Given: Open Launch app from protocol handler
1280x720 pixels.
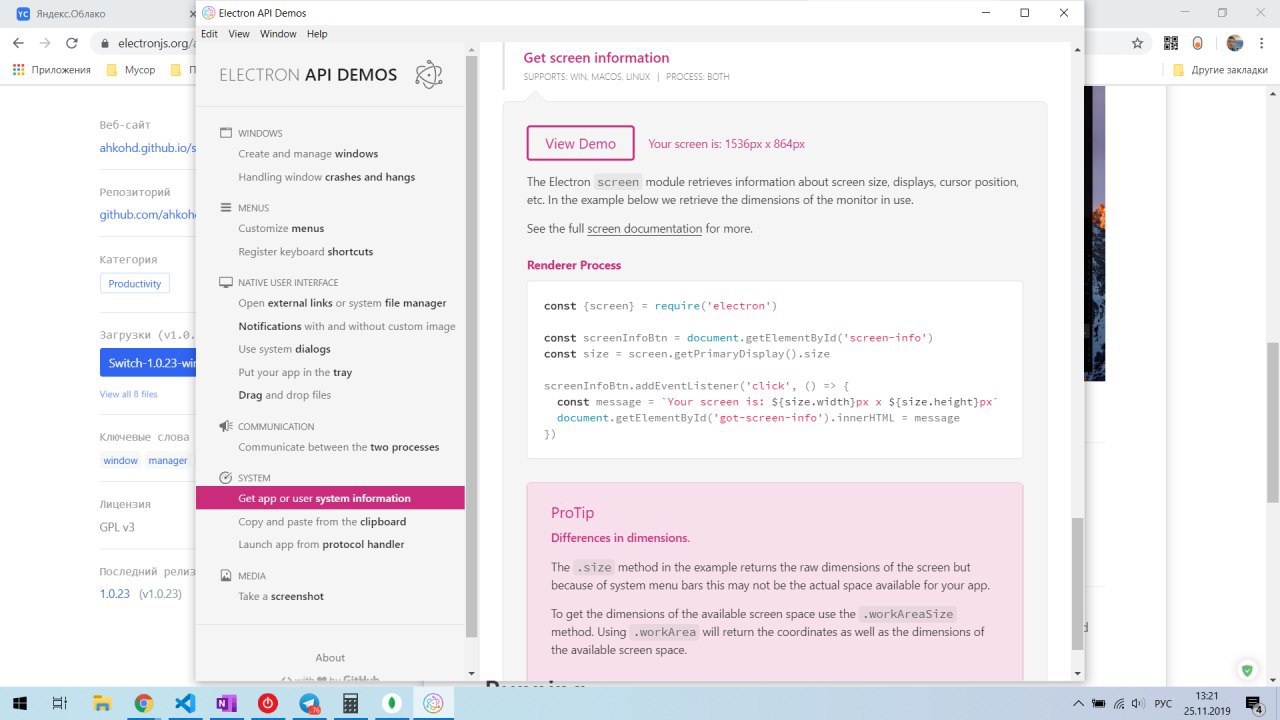Looking at the screenshot, I should pyautogui.click(x=321, y=544).
